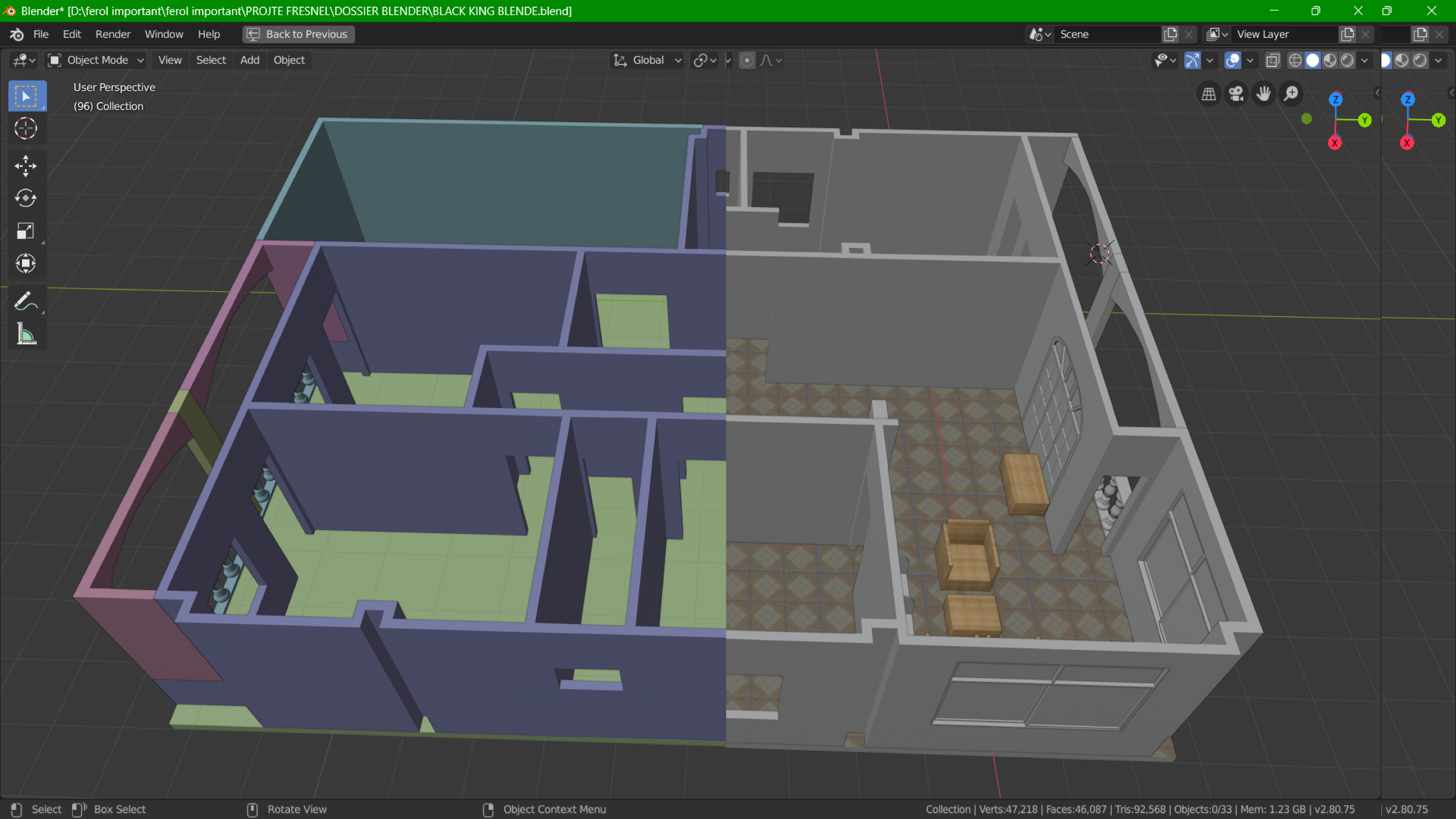Open the editor type selector dropdown
Screen dimensions: 1456x819
pos(24,60)
